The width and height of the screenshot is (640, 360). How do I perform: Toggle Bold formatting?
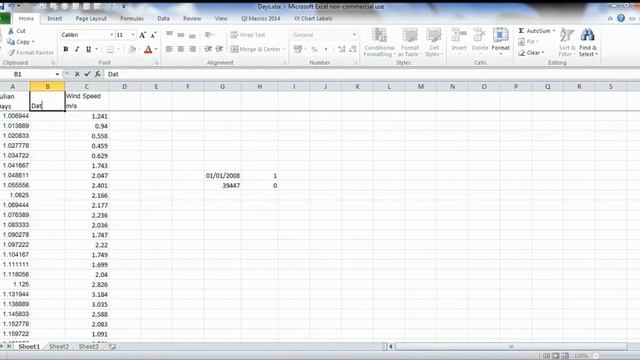(66, 49)
